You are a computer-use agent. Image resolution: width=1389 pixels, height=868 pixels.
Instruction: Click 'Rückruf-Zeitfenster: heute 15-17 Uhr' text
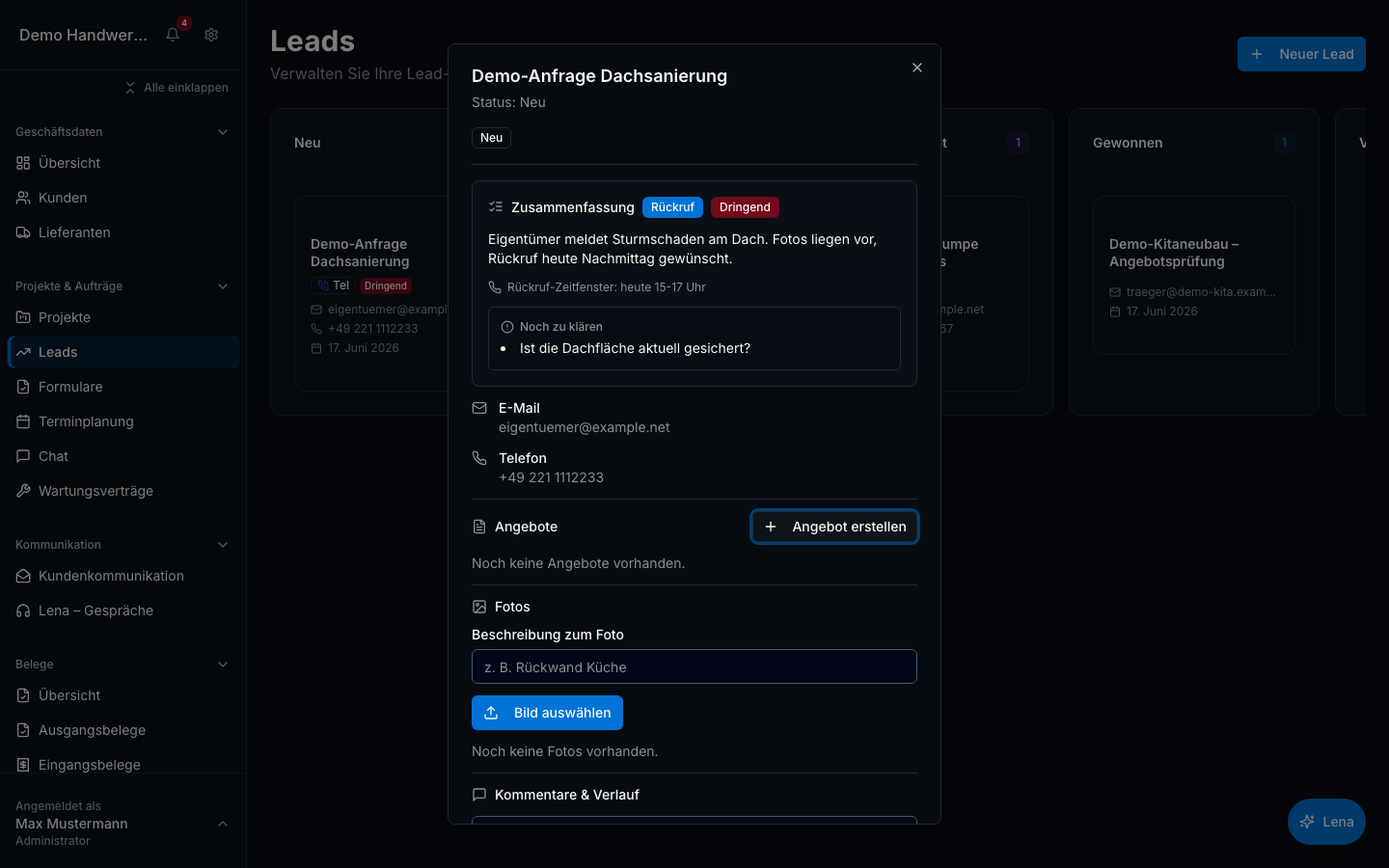(607, 287)
